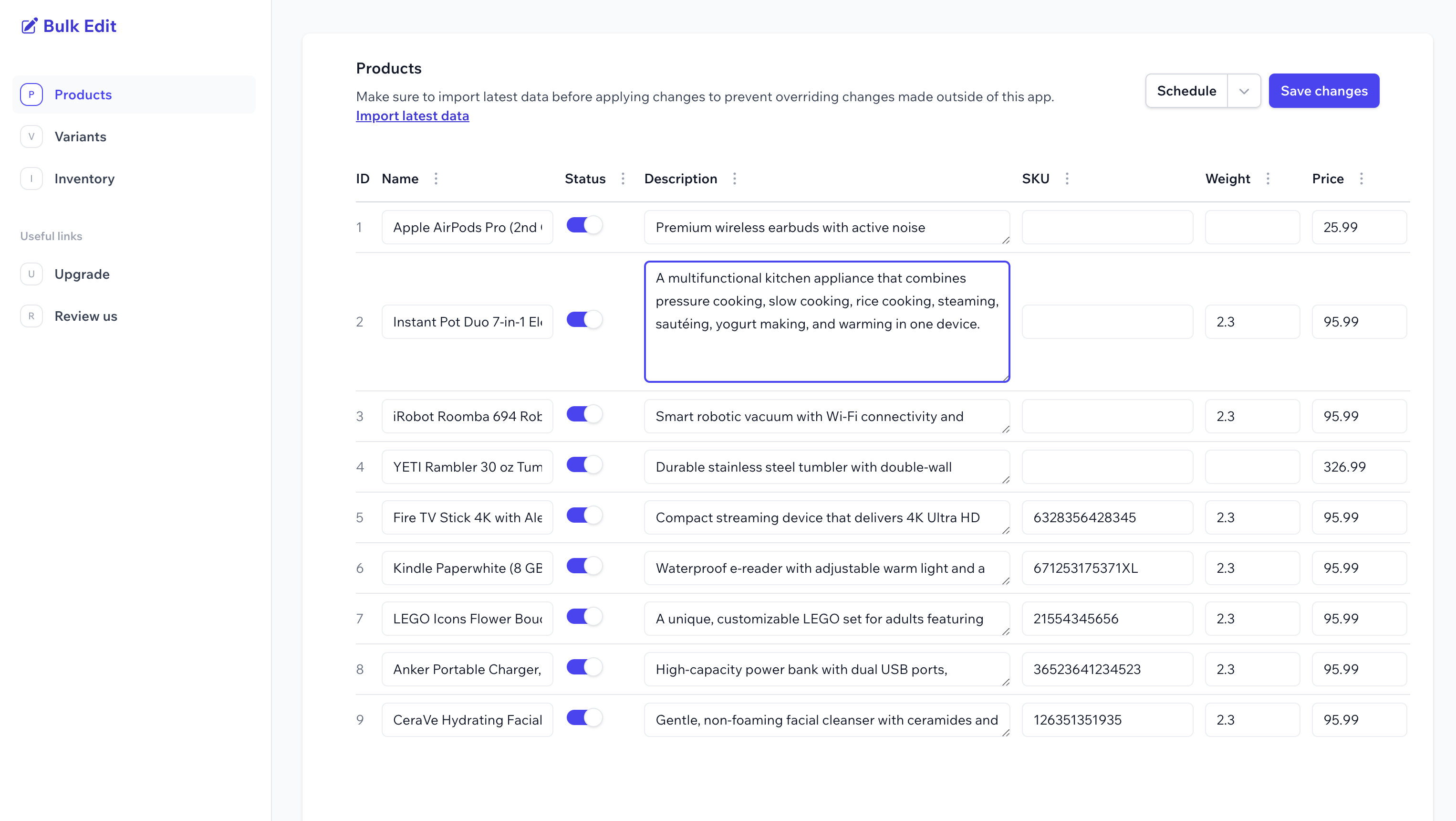Click the Premium wireless earbuds description field
The height and width of the screenshot is (821, 1456).
tap(827, 227)
